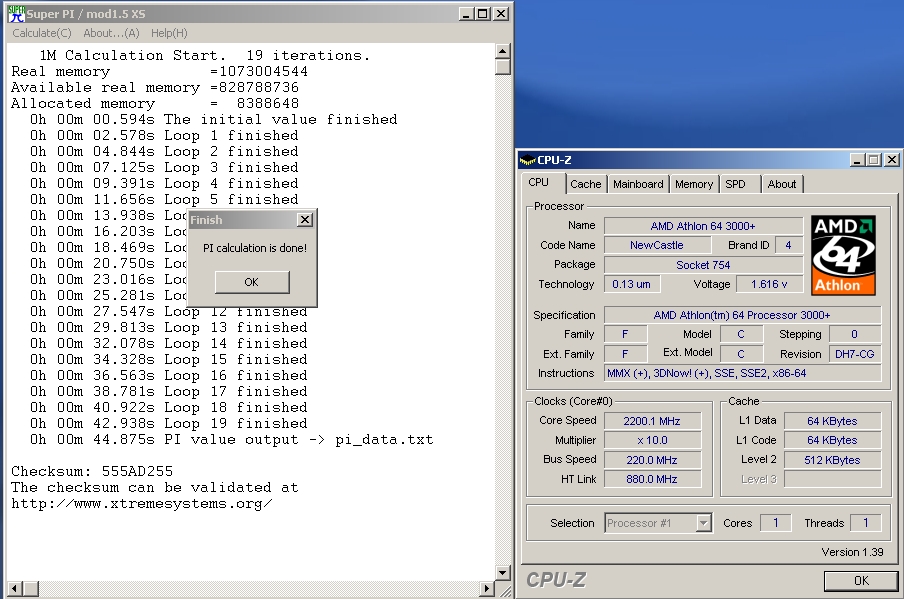The height and width of the screenshot is (599, 904).
Task: Click the Real memory line
Action: 159,71
